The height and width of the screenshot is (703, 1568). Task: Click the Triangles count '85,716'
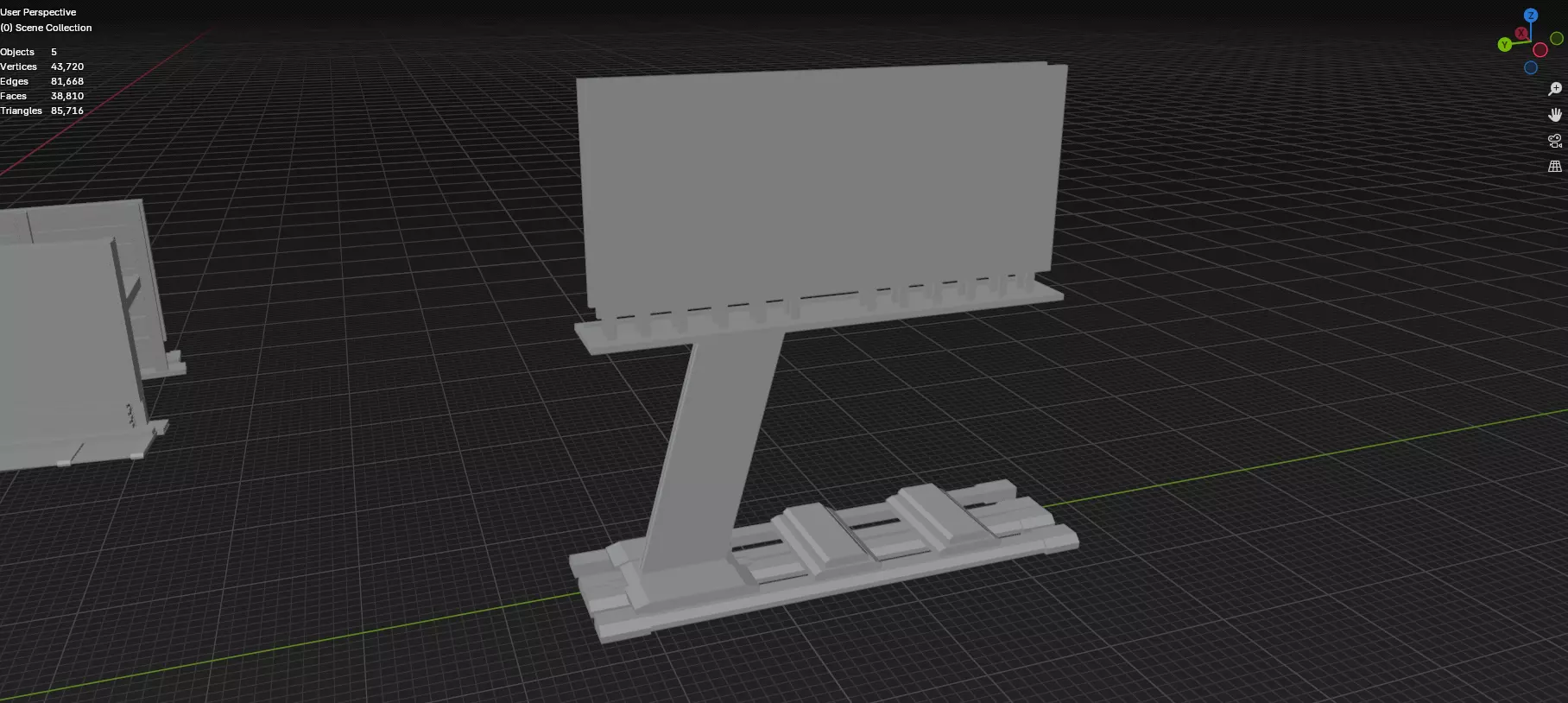click(x=67, y=111)
